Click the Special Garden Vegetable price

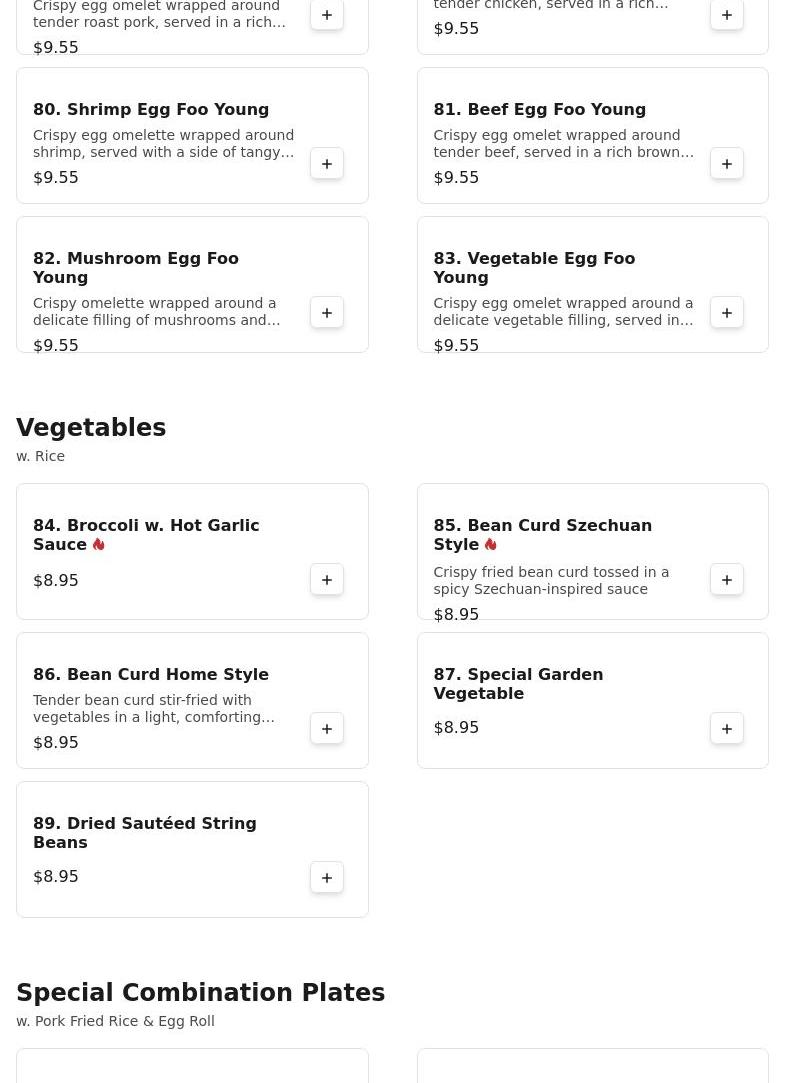click(456, 728)
